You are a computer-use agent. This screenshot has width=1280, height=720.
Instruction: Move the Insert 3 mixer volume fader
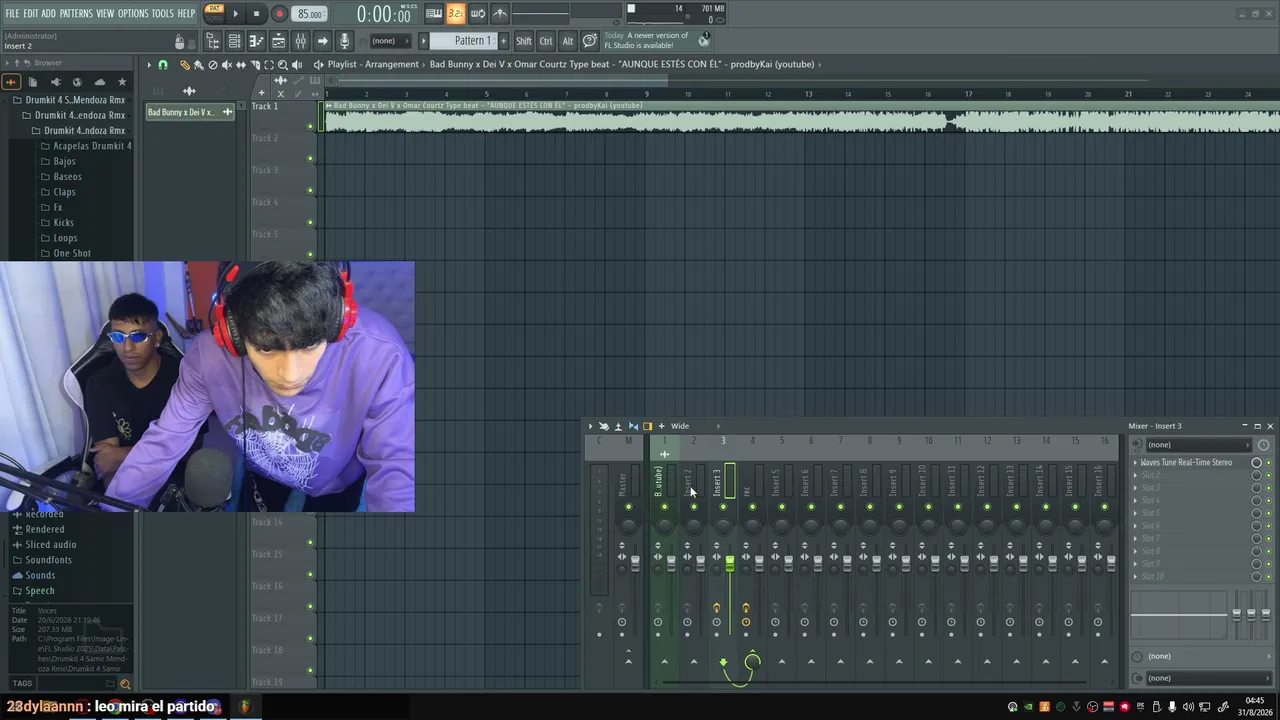pos(730,564)
